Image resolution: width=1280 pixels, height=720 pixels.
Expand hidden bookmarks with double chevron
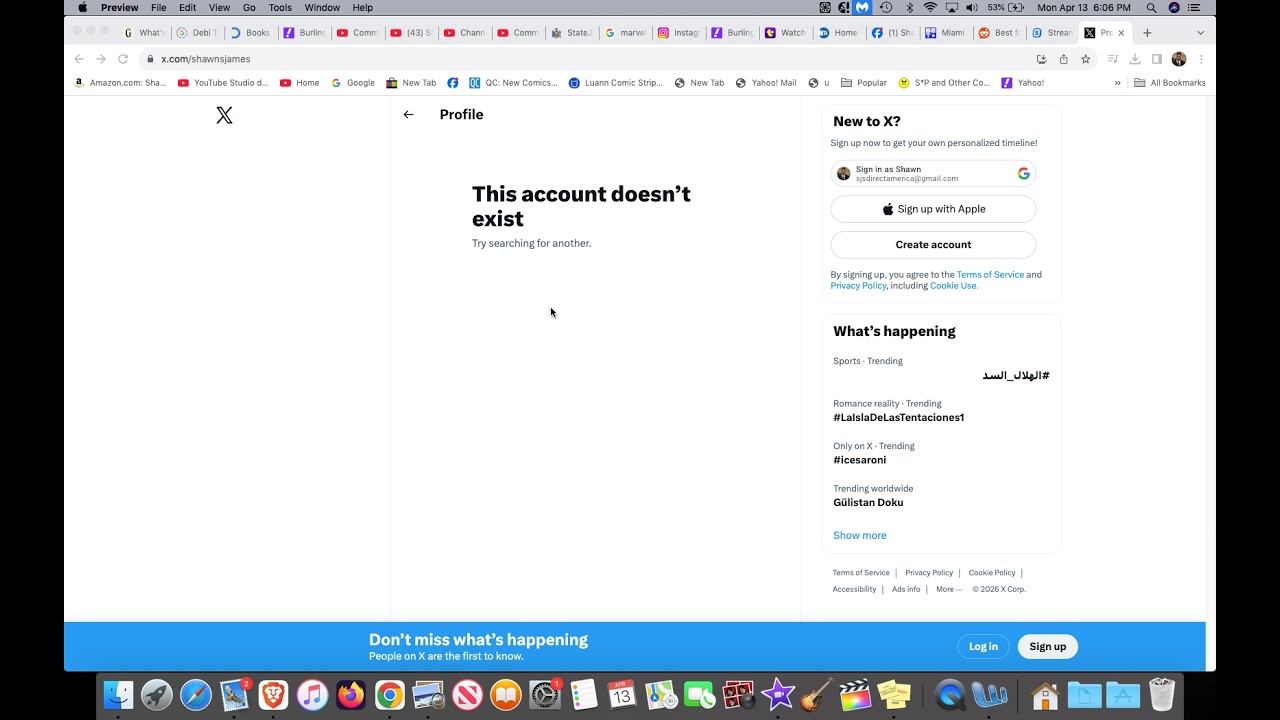click(x=1117, y=83)
